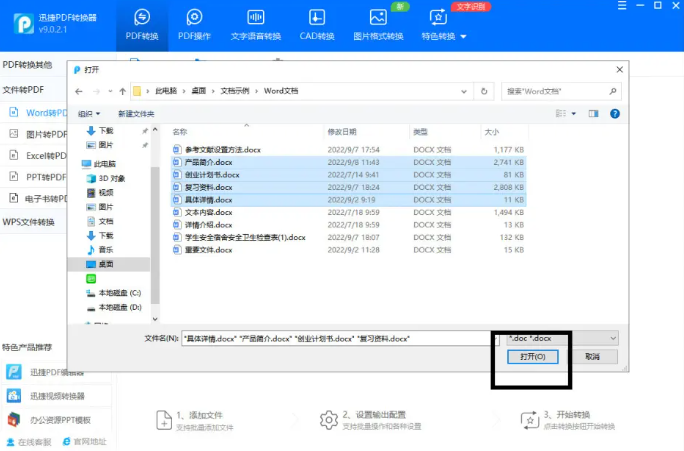Open 文字语音转换 tab
The image size is (684, 451).
coord(256,25)
